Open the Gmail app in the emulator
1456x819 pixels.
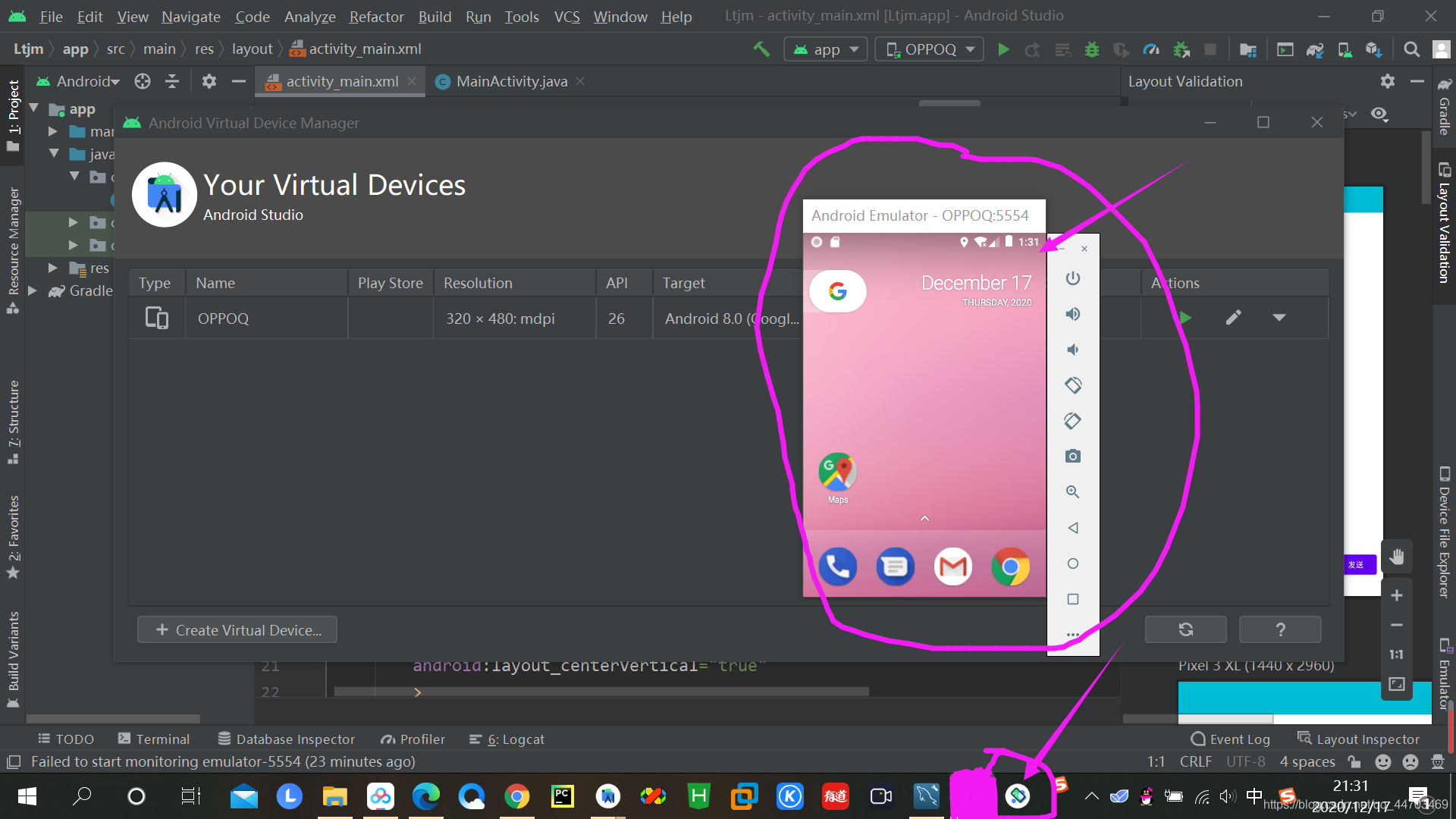tap(953, 566)
